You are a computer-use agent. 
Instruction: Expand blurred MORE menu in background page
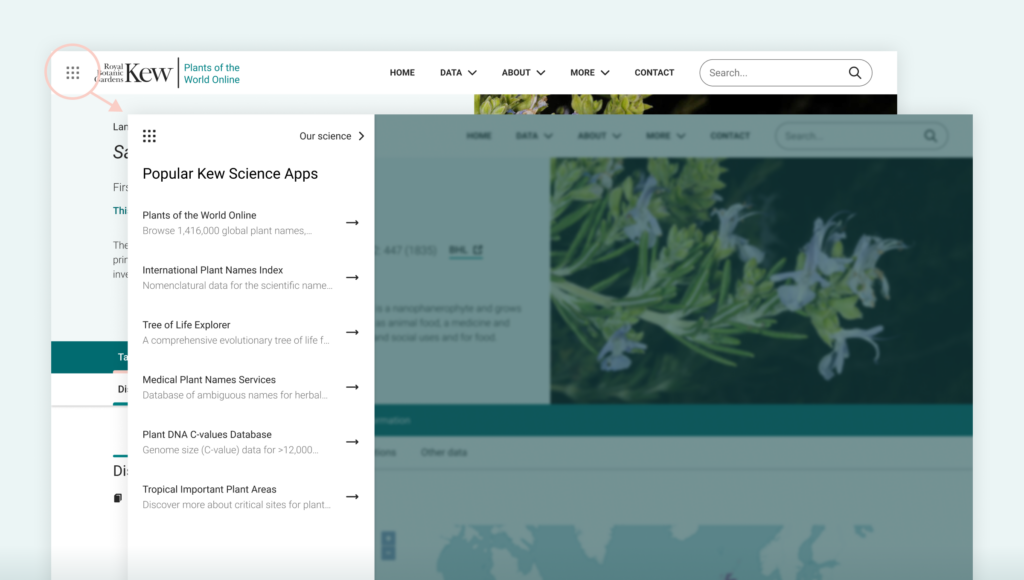665,136
